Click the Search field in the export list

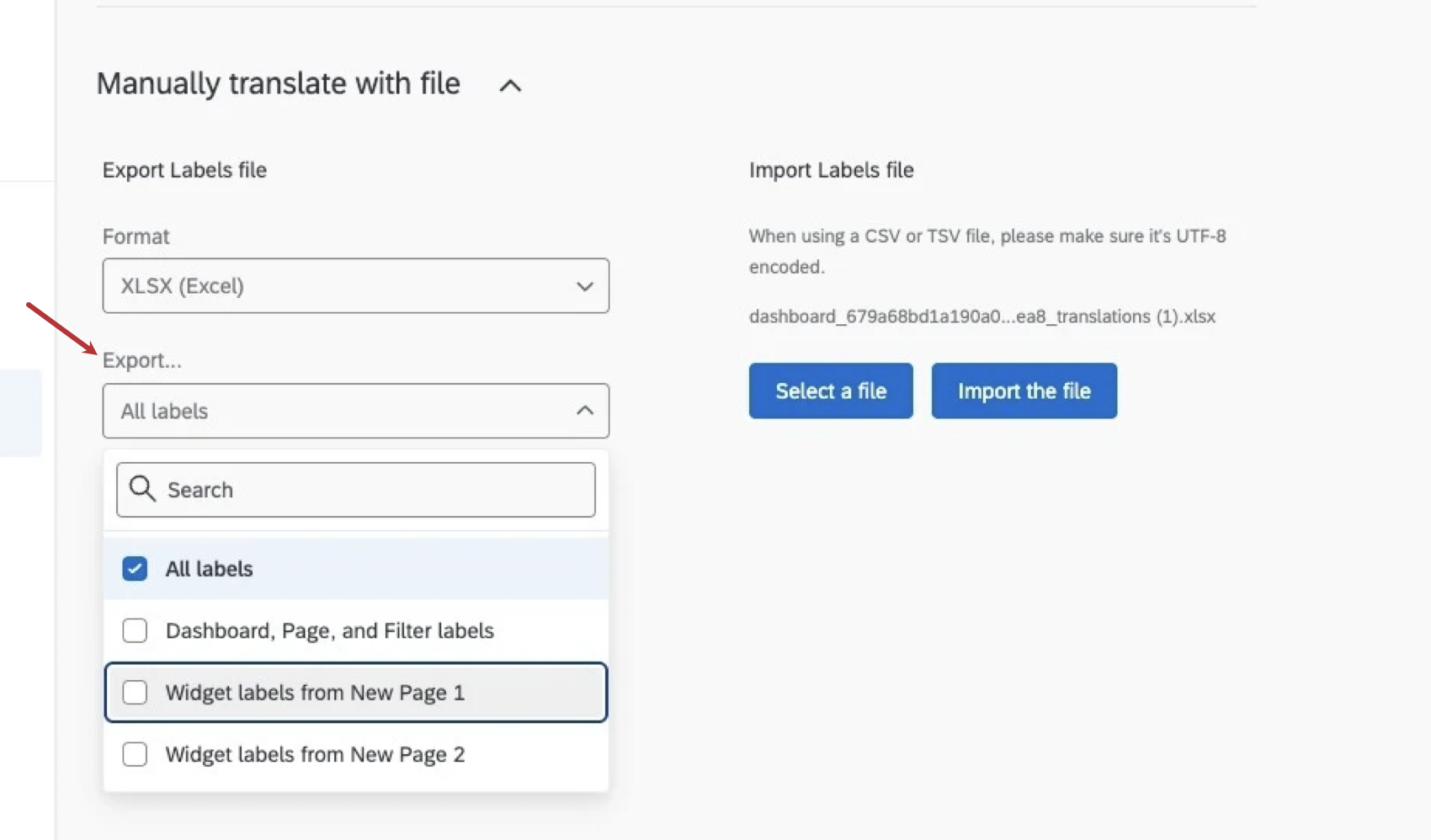(356, 490)
